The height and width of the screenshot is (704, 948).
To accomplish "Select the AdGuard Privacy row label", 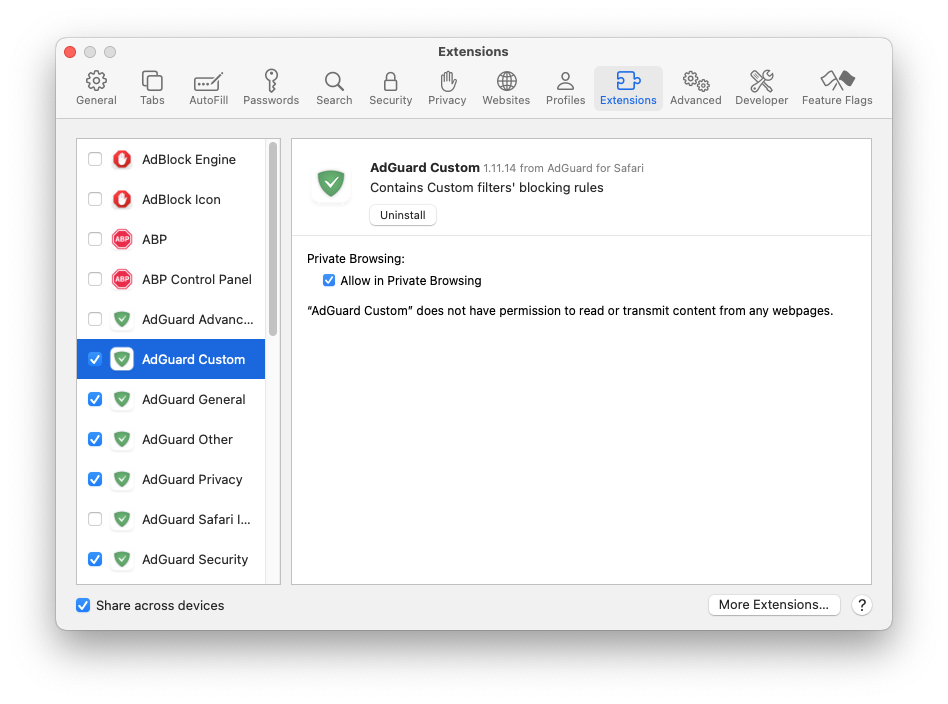I will 192,479.
